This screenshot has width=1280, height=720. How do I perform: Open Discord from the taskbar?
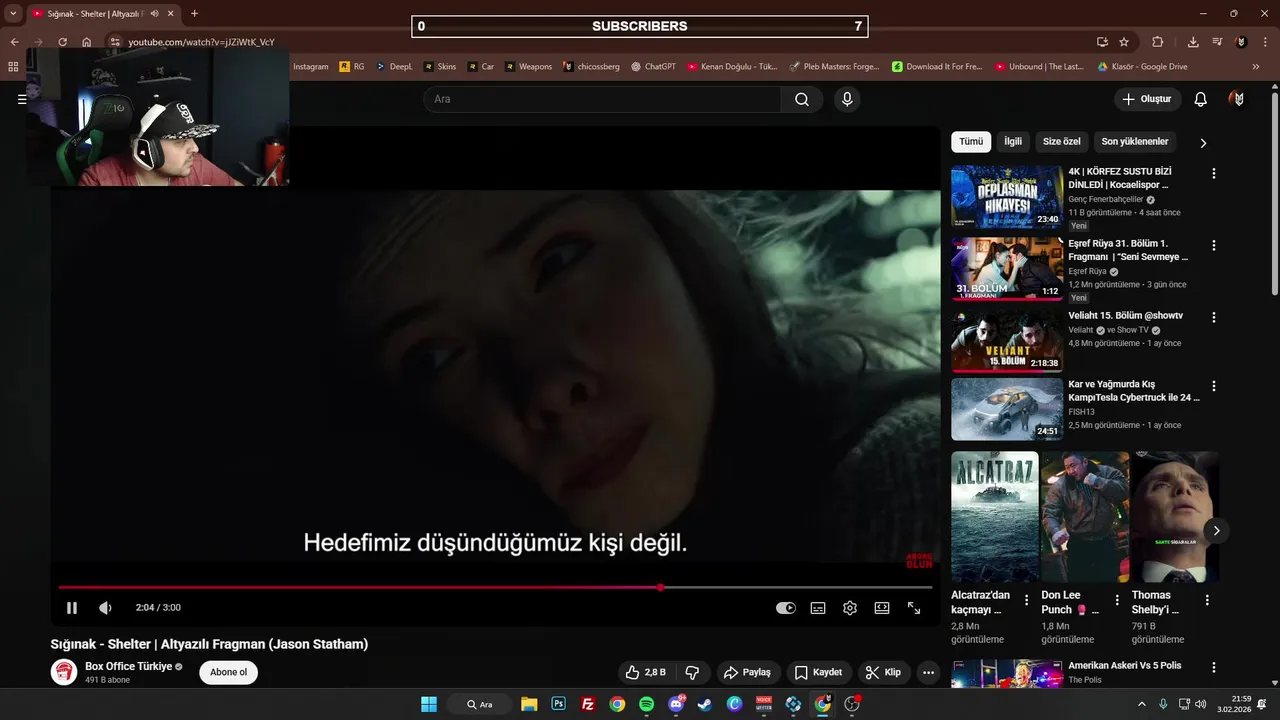click(x=676, y=704)
